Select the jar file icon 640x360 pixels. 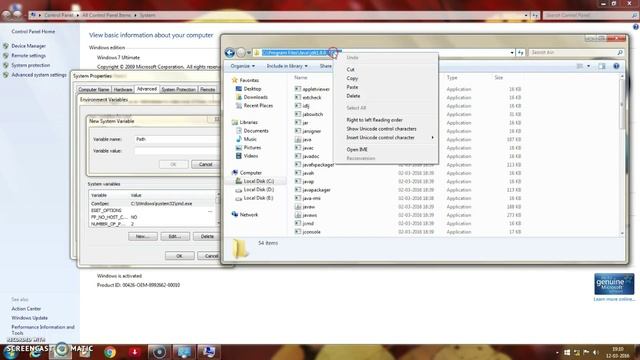click(x=298, y=123)
